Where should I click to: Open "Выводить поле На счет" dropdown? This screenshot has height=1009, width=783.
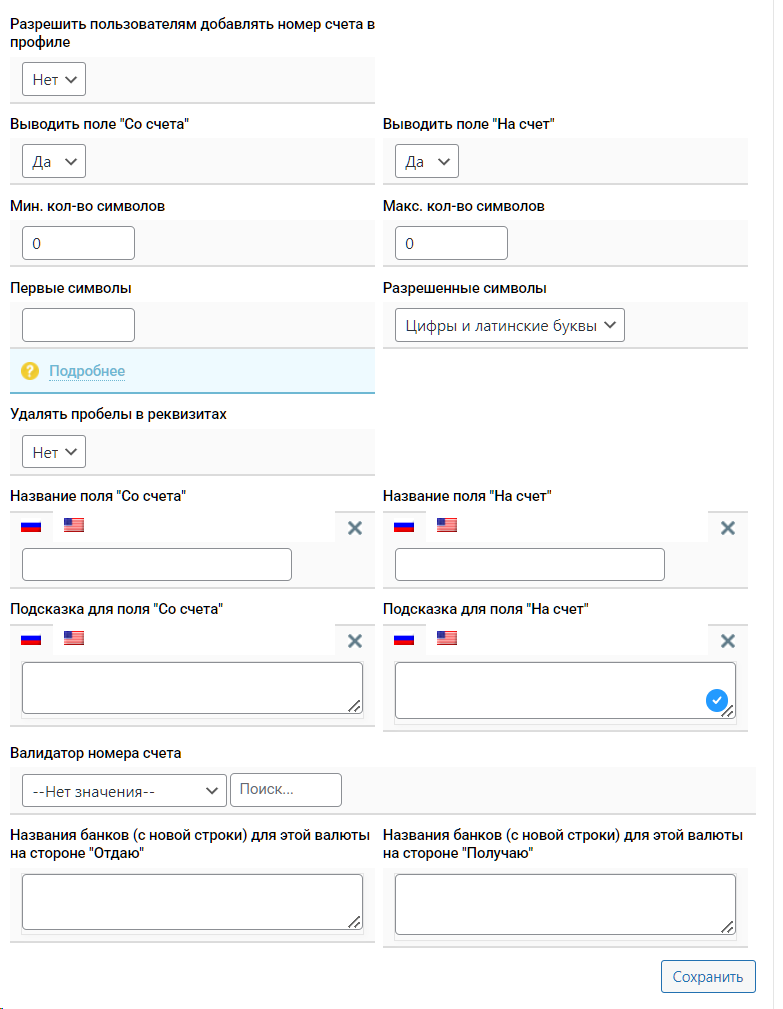pyautogui.click(x=427, y=161)
